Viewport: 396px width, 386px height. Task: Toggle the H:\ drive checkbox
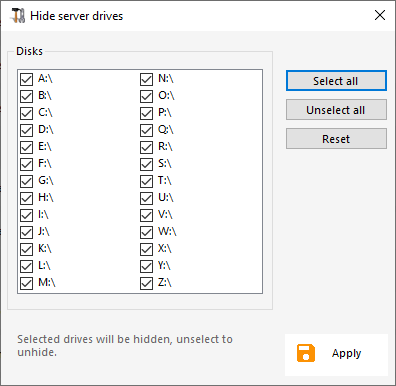click(x=26, y=198)
